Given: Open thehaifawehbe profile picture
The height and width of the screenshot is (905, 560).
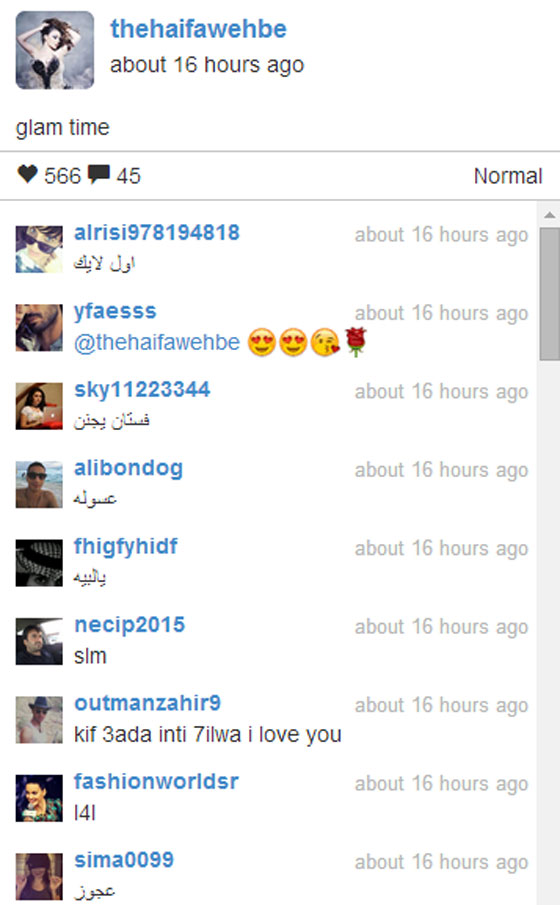Looking at the screenshot, I should coord(55,50).
